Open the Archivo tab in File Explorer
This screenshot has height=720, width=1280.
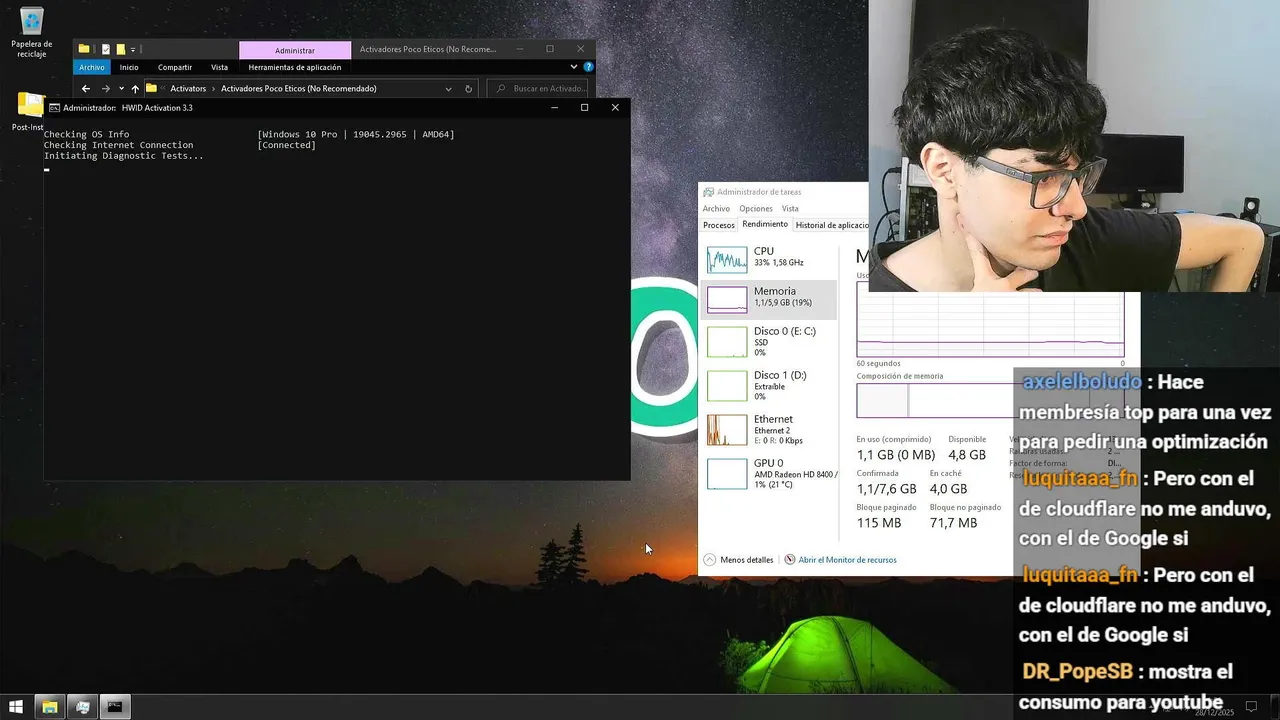(x=92, y=67)
